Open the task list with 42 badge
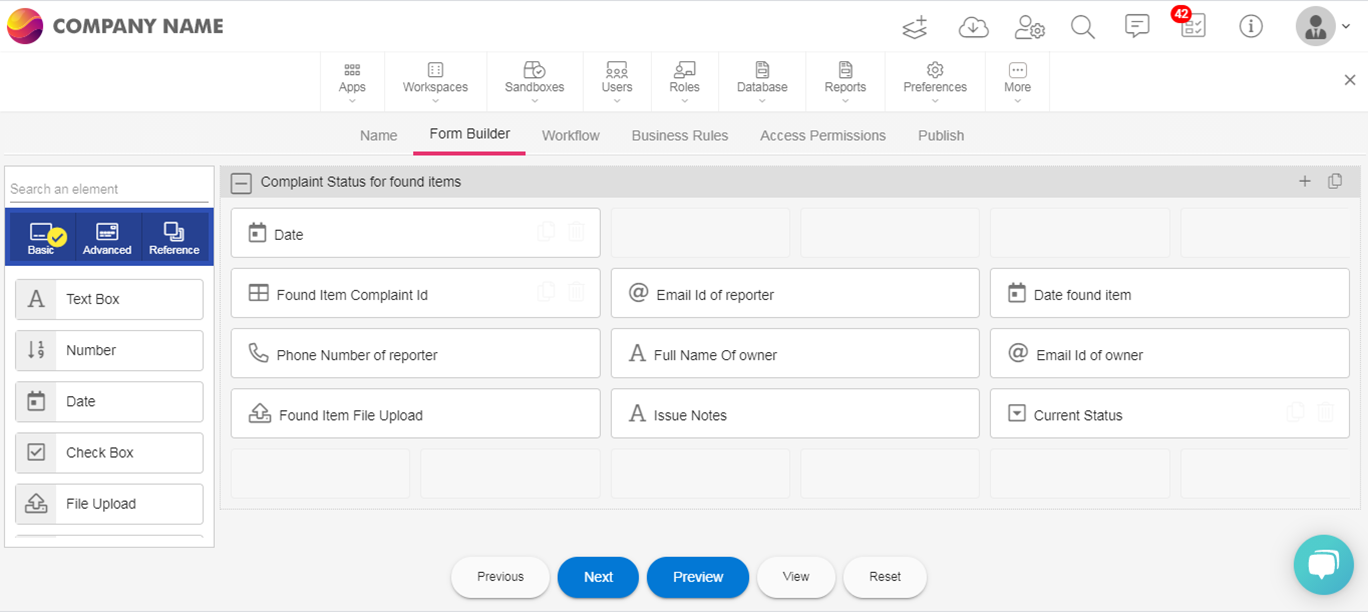This screenshot has width=1368, height=612. pyautogui.click(x=1192, y=26)
